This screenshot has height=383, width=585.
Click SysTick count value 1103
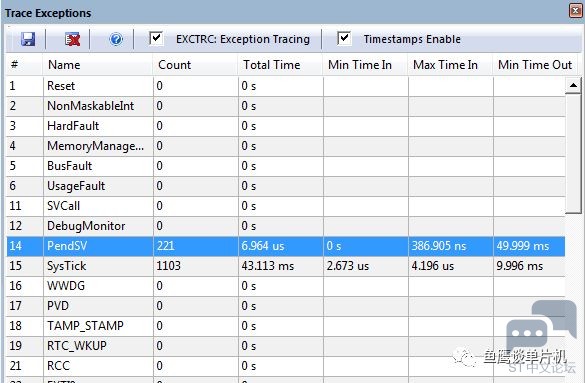tap(168, 266)
